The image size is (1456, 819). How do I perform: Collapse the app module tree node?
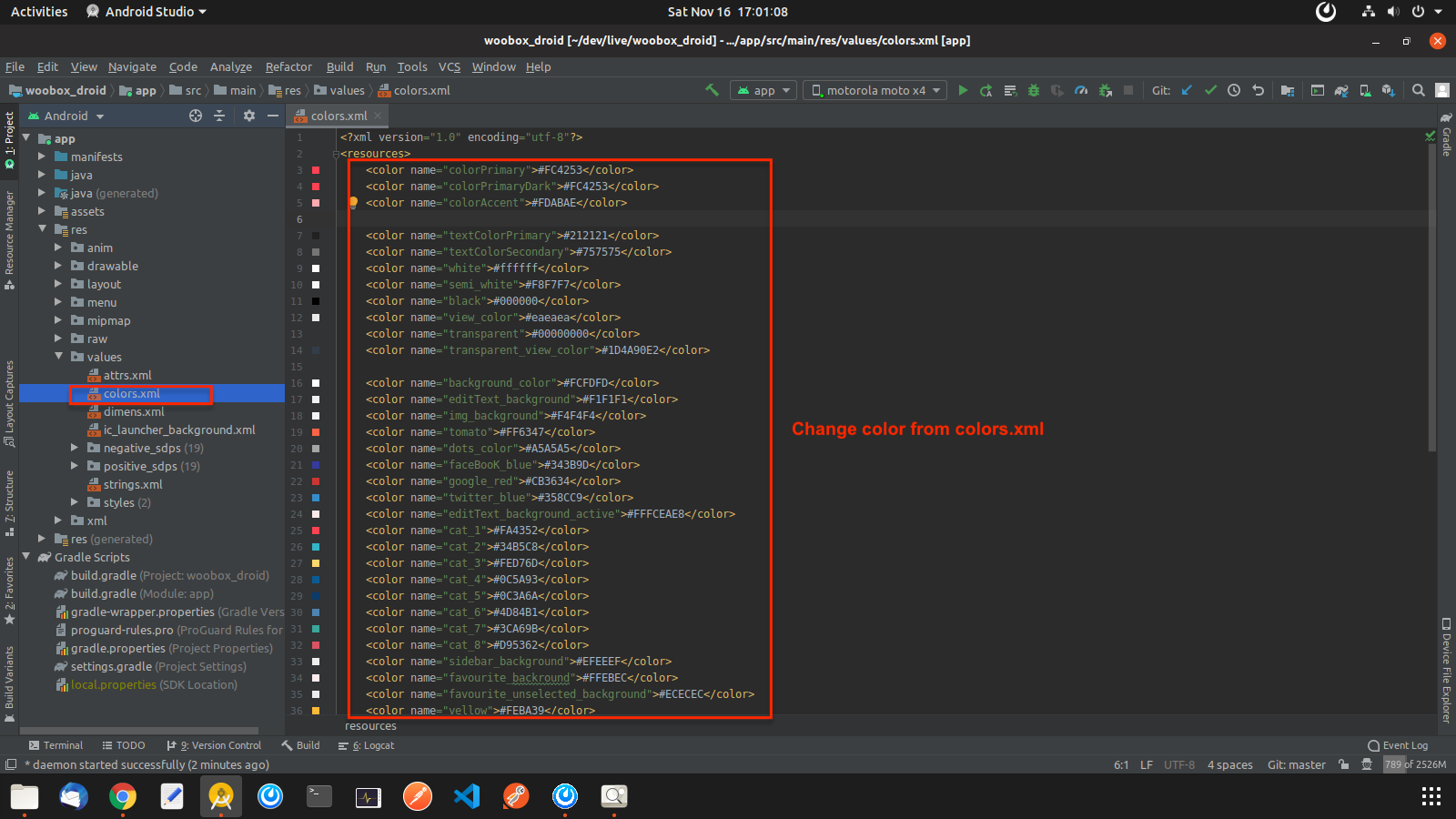tap(26, 138)
